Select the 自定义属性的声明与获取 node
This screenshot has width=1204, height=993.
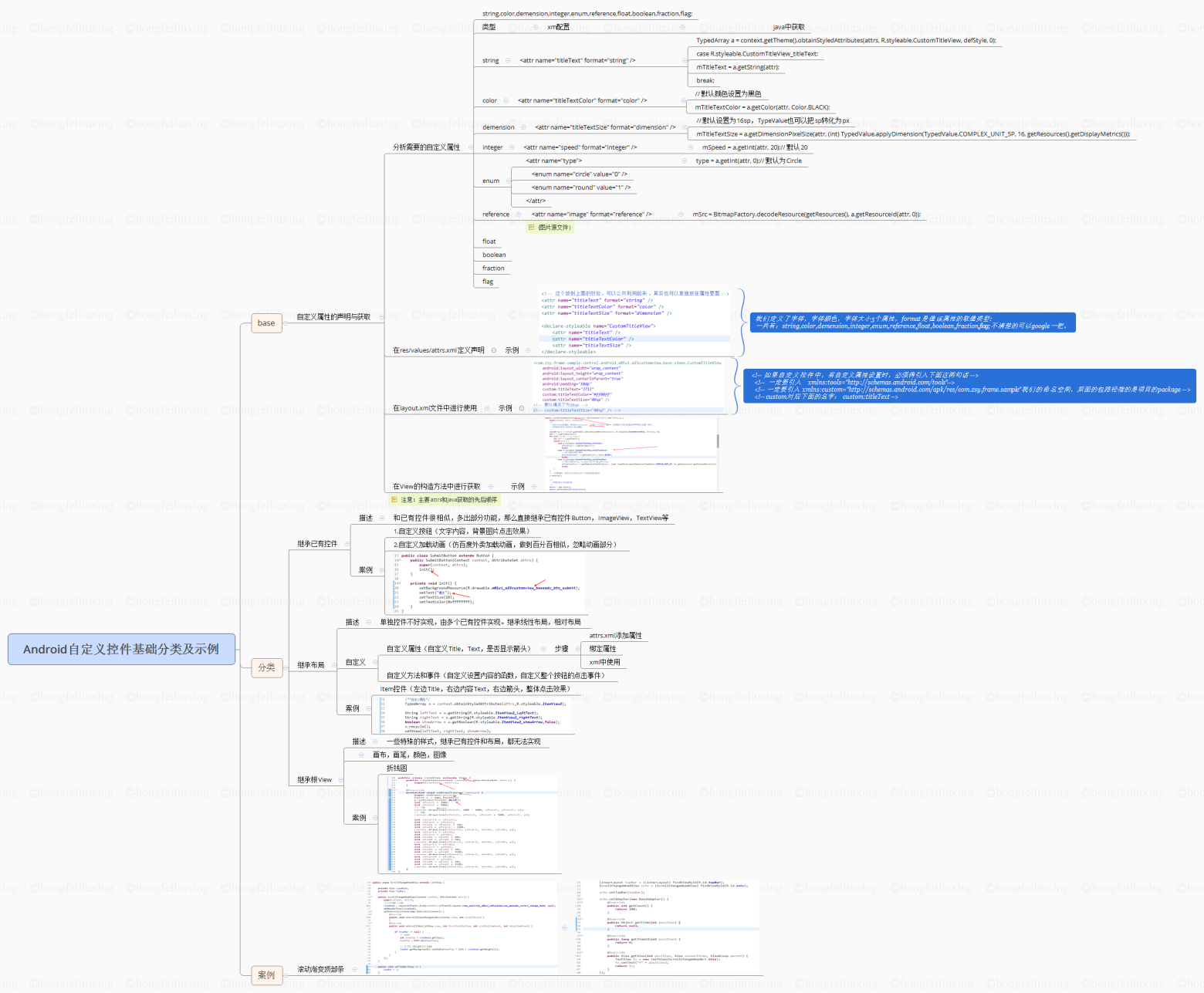pyautogui.click(x=333, y=317)
